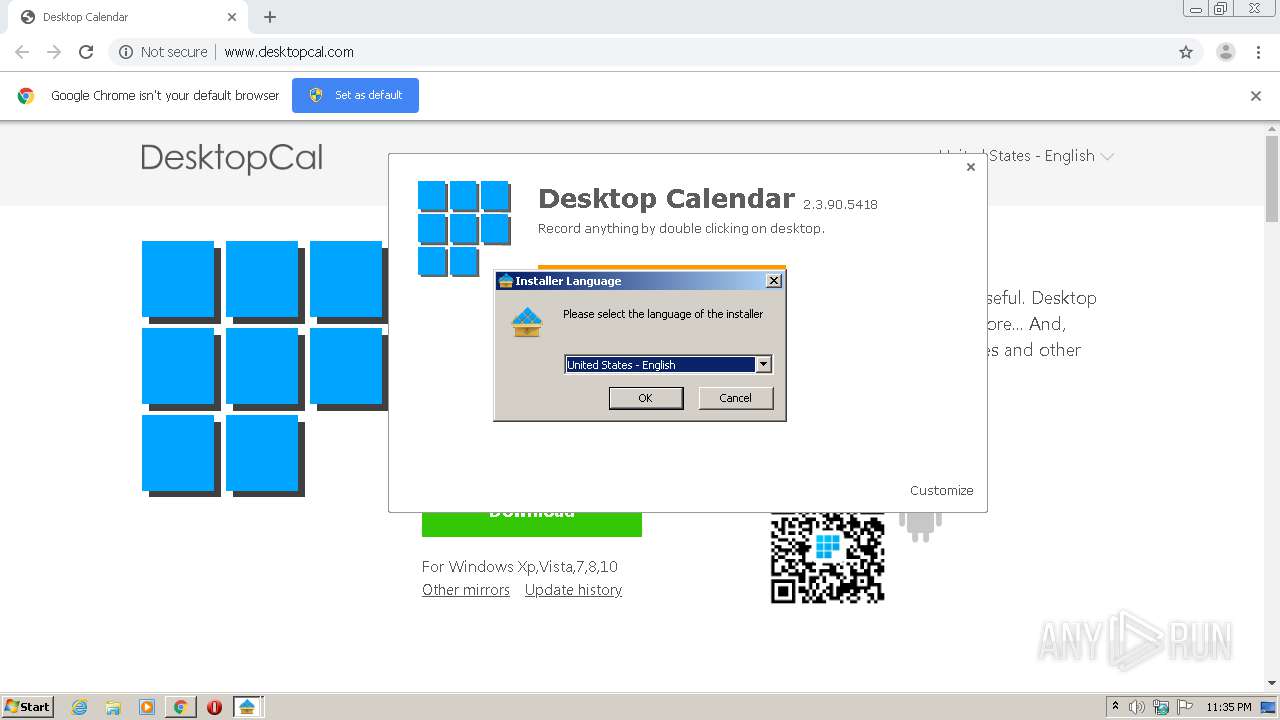Screen dimensions: 1280x720
Task: Click the 11:35 PM system clock
Action: click(x=1229, y=707)
